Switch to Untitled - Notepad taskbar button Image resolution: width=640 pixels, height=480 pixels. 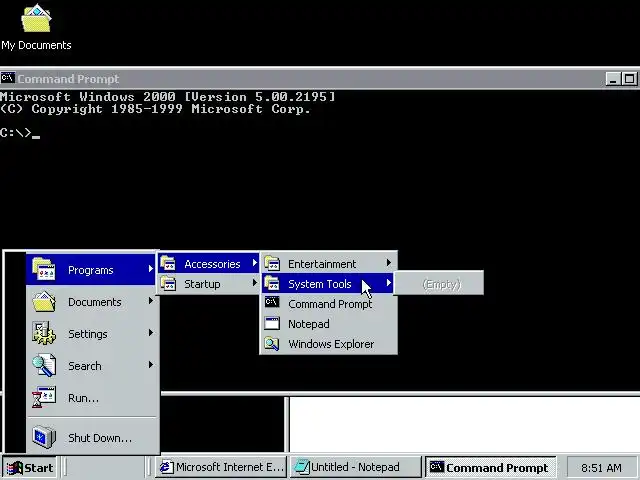coord(355,467)
